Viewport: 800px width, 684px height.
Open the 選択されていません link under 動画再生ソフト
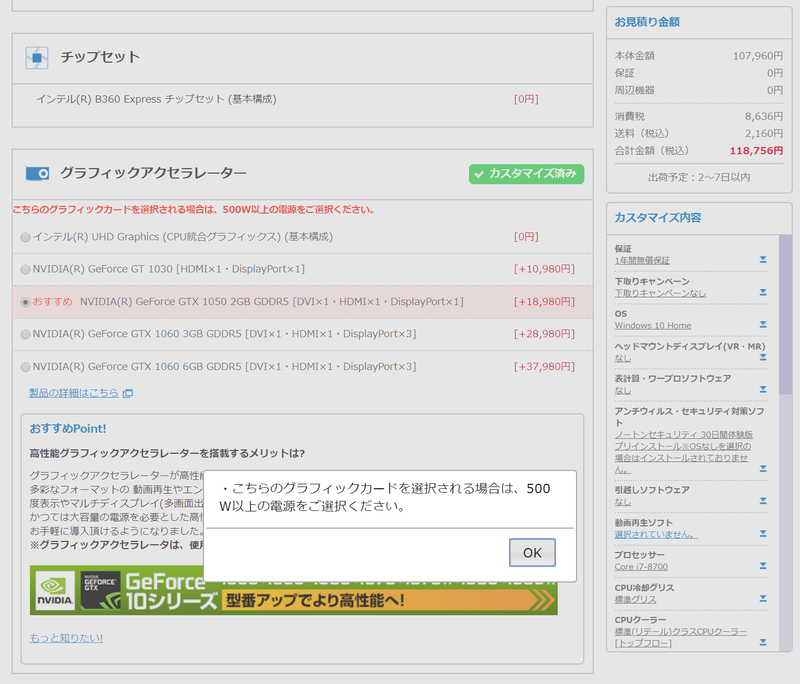click(x=656, y=535)
